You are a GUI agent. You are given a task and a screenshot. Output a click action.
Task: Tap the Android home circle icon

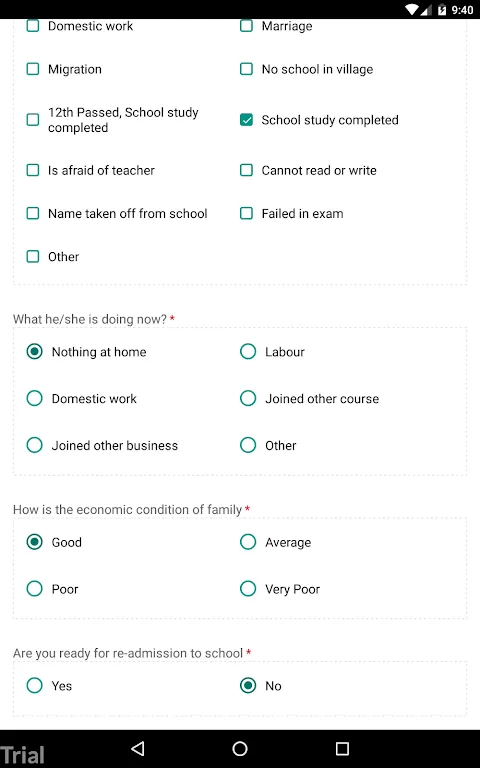tap(240, 748)
